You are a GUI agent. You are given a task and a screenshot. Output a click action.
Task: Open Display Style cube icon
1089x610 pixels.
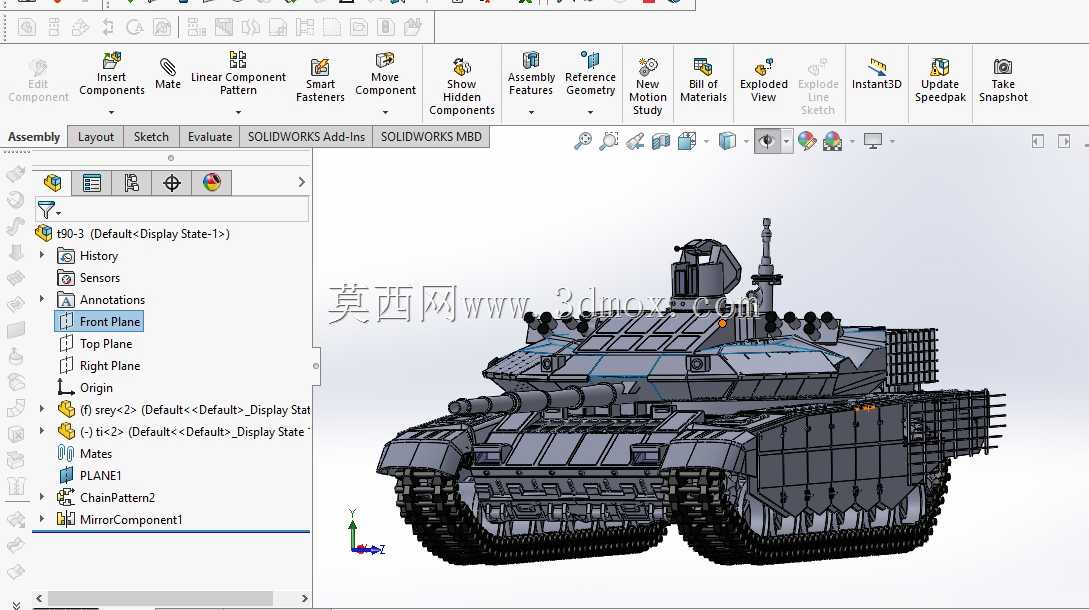click(x=727, y=142)
